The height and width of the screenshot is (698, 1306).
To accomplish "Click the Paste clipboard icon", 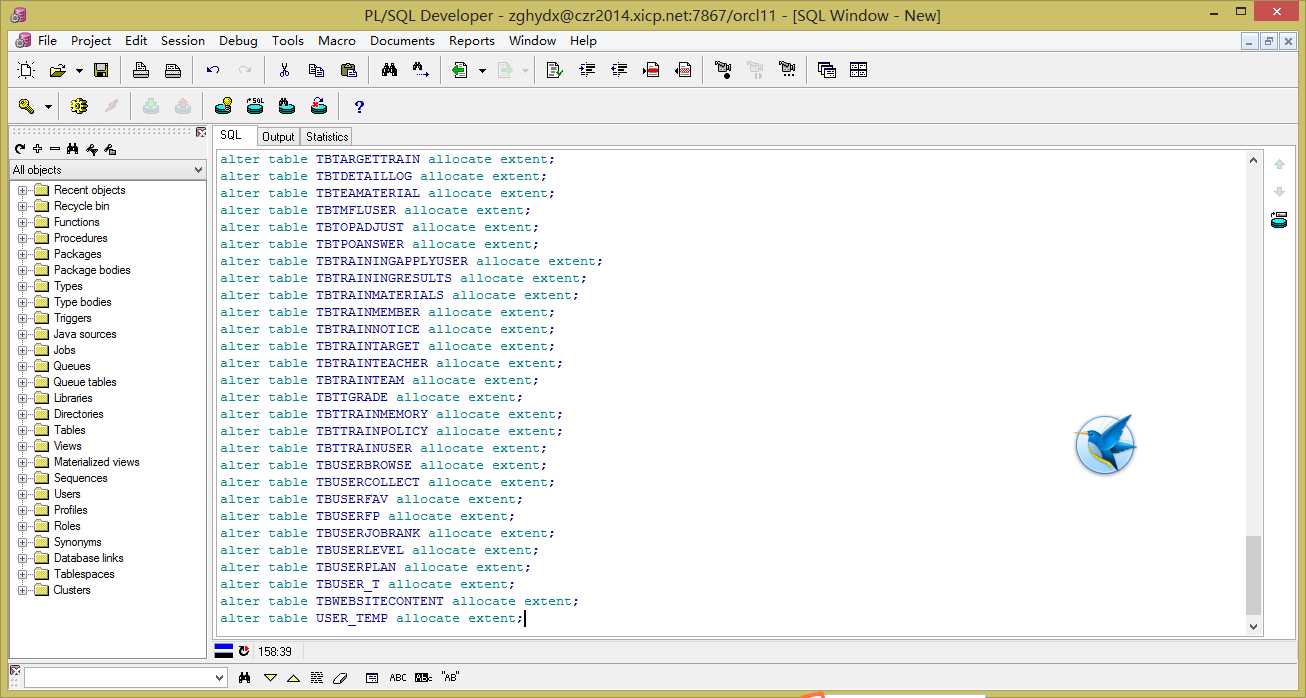I will pos(348,70).
